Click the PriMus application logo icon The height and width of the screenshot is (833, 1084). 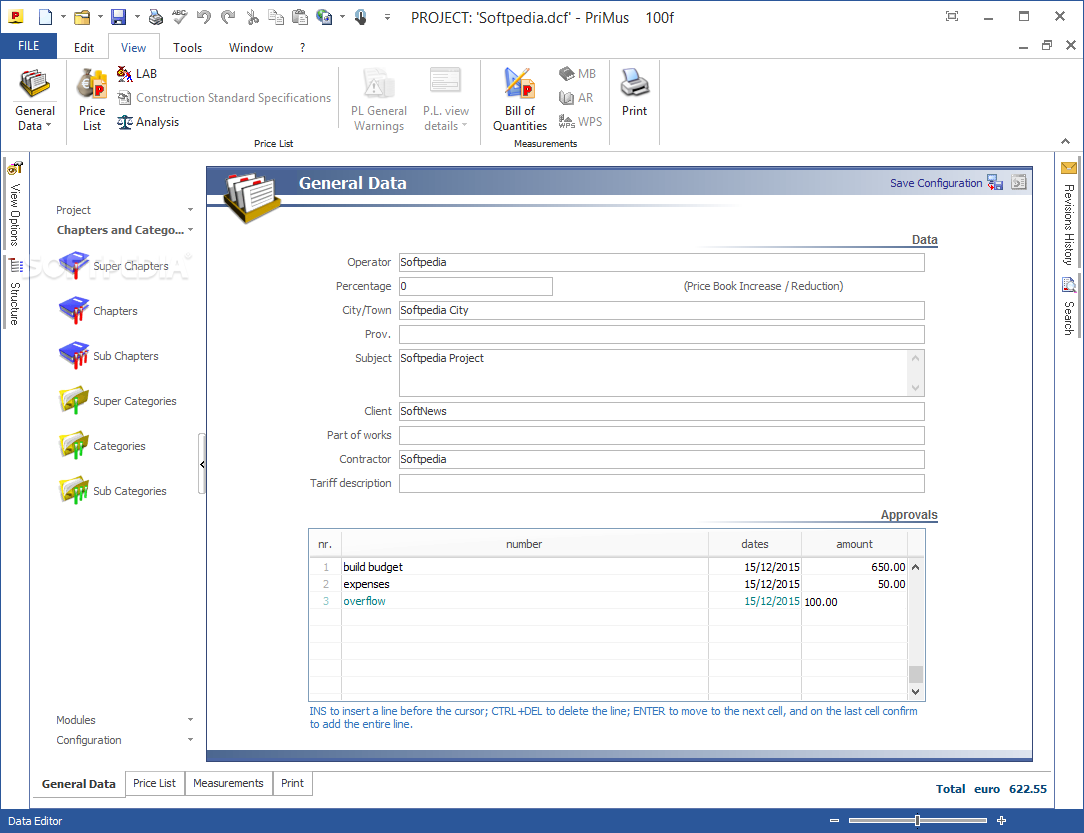tap(16, 17)
